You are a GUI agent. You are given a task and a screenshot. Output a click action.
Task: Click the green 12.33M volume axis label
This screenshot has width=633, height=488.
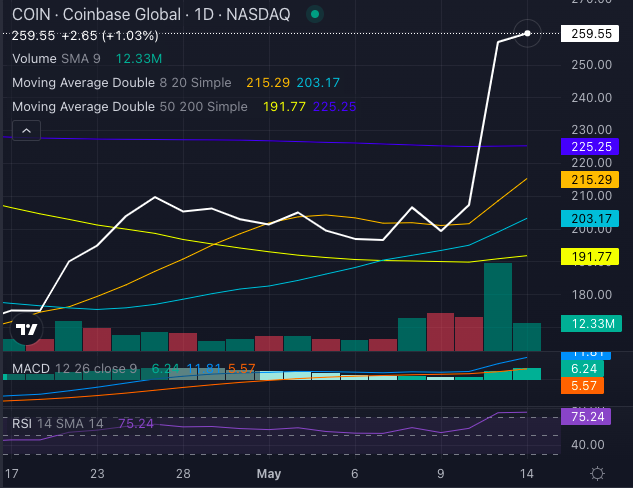point(591,324)
